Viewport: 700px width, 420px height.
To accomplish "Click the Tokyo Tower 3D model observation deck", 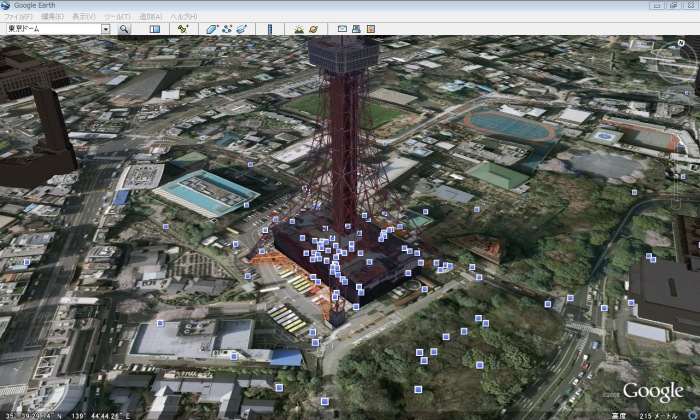I will tap(343, 54).
